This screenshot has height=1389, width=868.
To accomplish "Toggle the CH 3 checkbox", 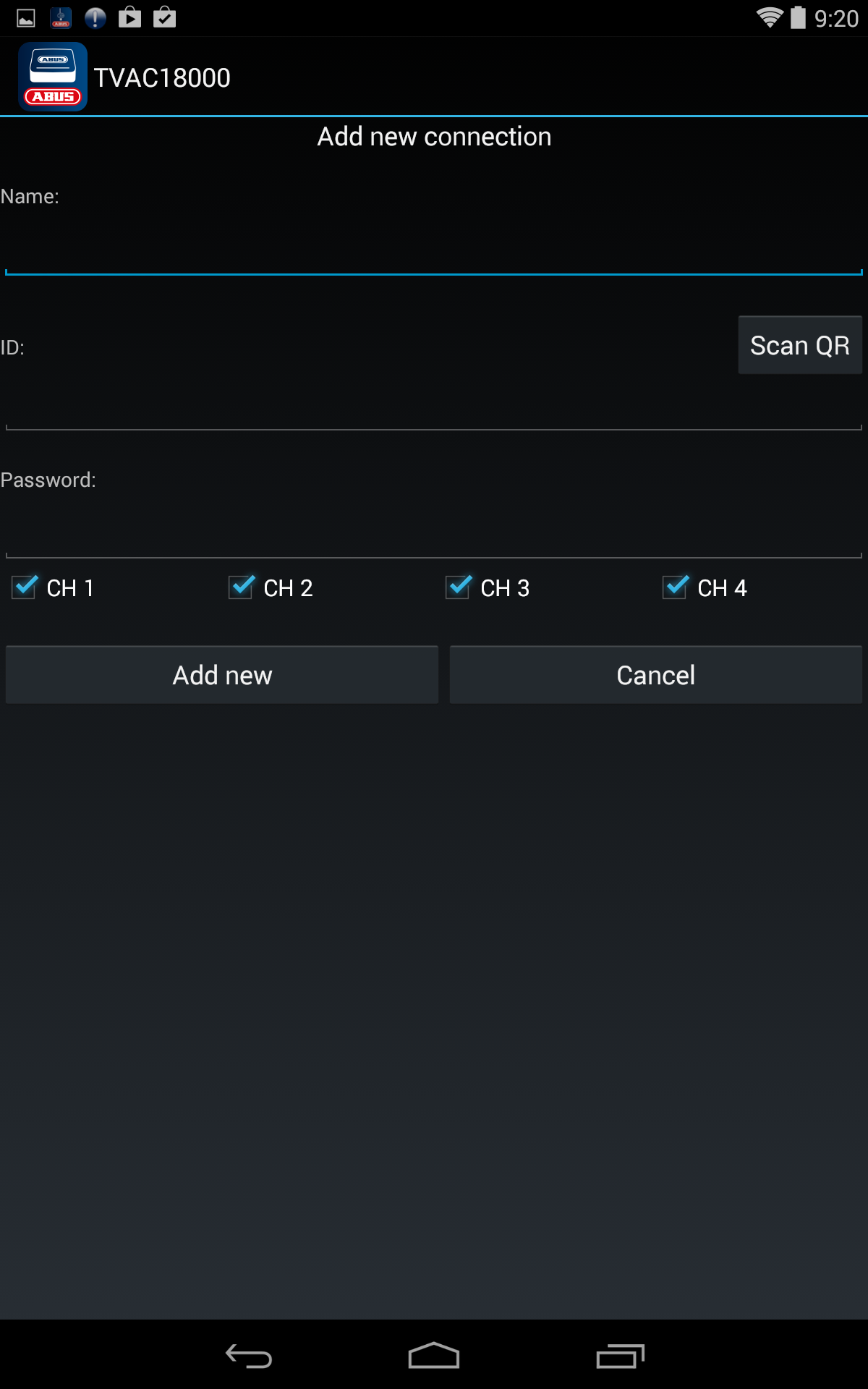I will click(x=459, y=587).
